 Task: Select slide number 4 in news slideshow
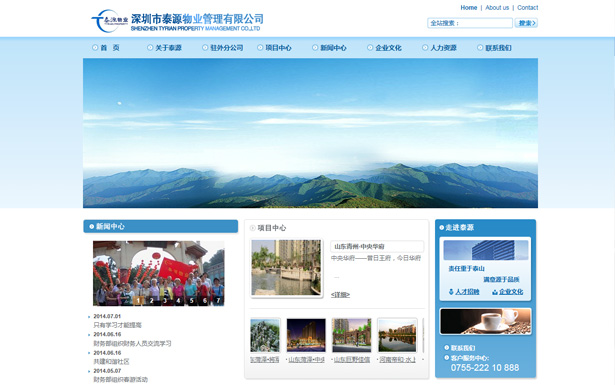(178, 301)
